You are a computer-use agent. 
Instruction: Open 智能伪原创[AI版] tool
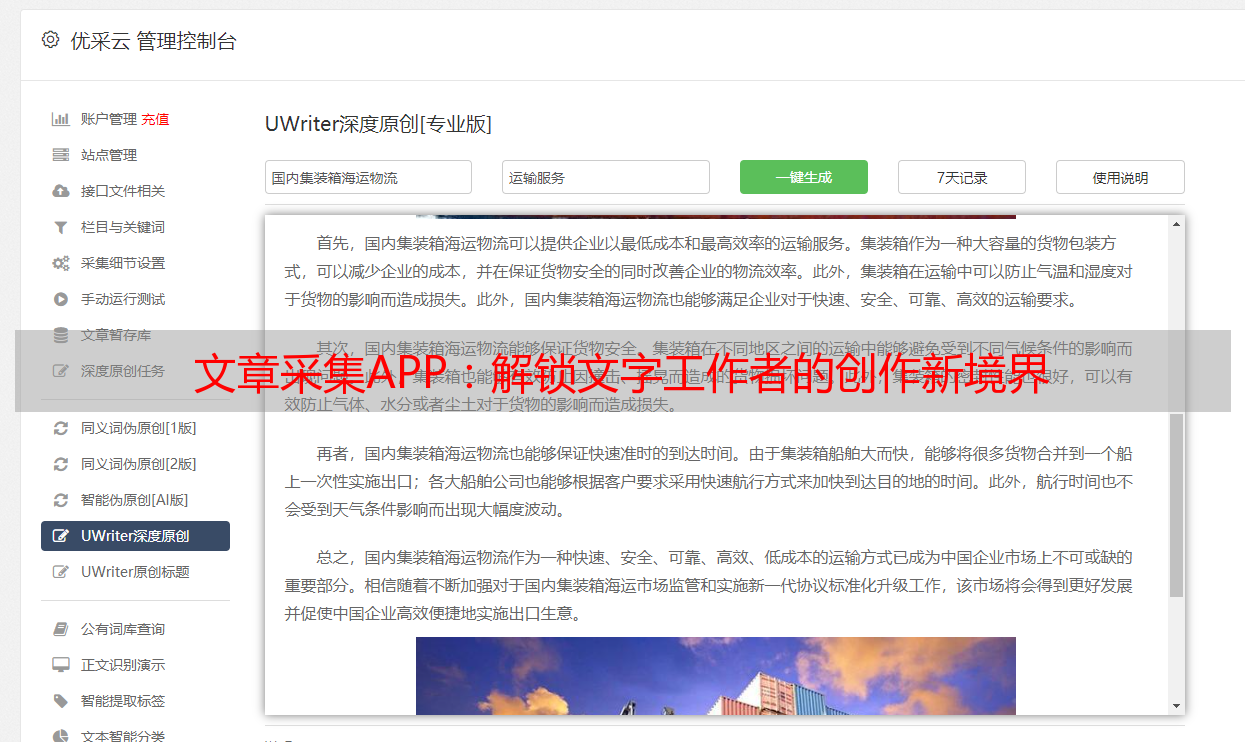[x=135, y=500]
